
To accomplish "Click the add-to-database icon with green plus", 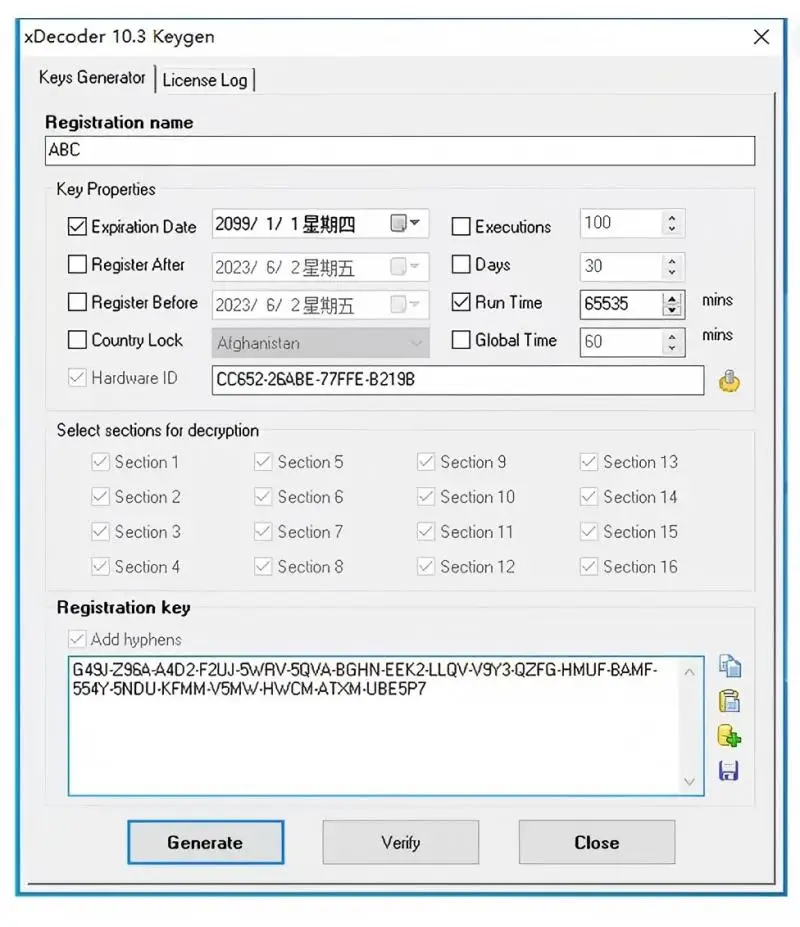I will [x=730, y=737].
